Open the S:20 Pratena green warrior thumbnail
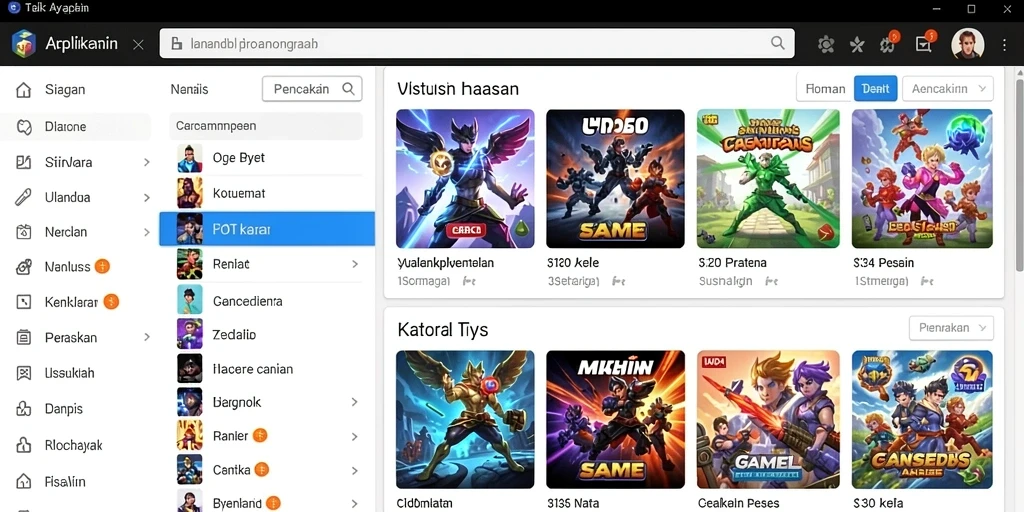 [768, 178]
